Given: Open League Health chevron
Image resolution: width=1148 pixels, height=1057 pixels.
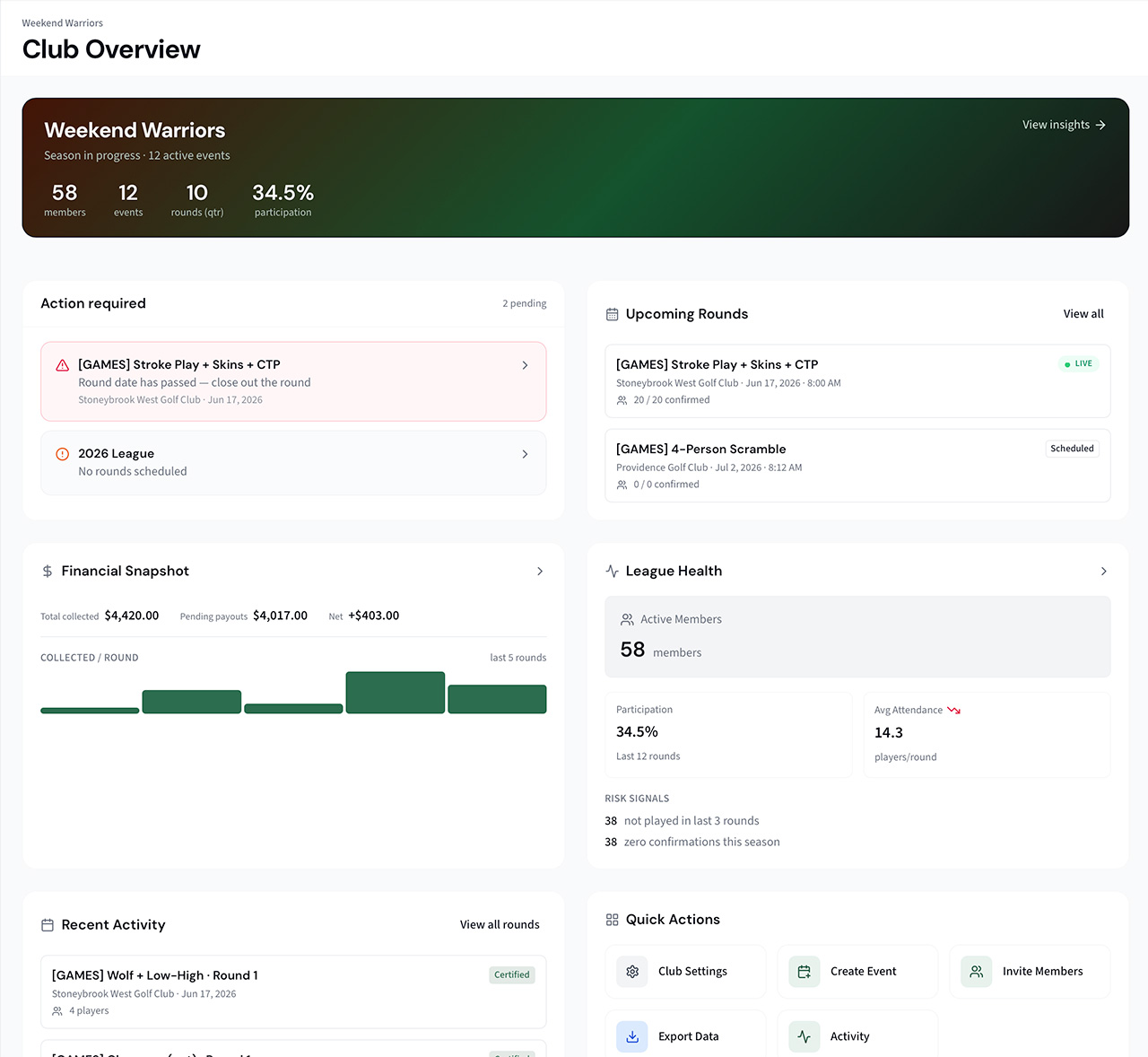Looking at the screenshot, I should (x=1103, y=572).
